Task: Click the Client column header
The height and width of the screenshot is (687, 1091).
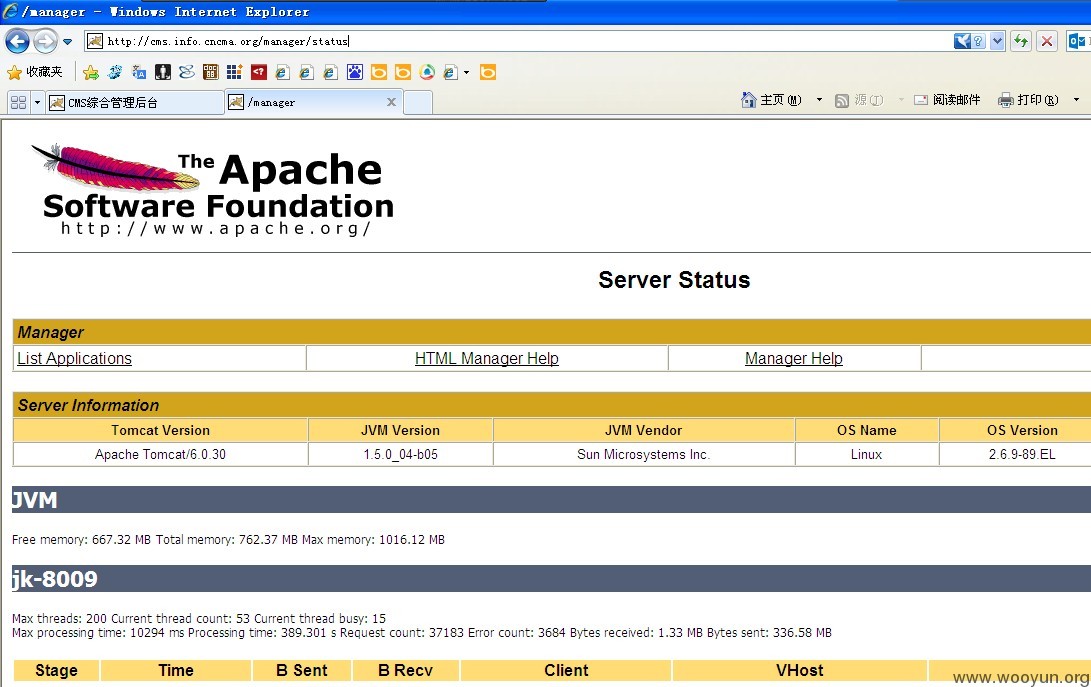Action: coord(566,670)
